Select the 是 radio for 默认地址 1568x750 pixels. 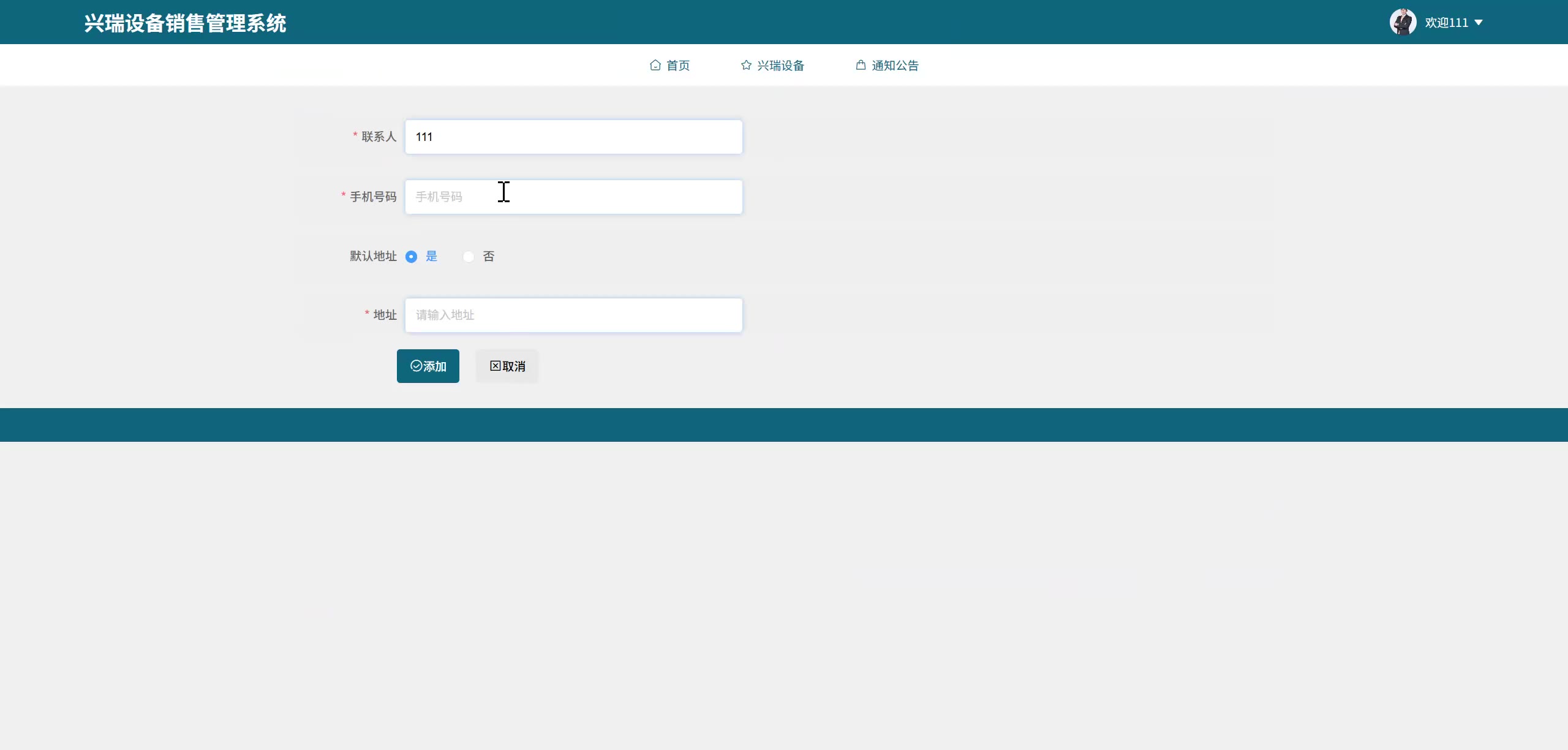(412, 257)
